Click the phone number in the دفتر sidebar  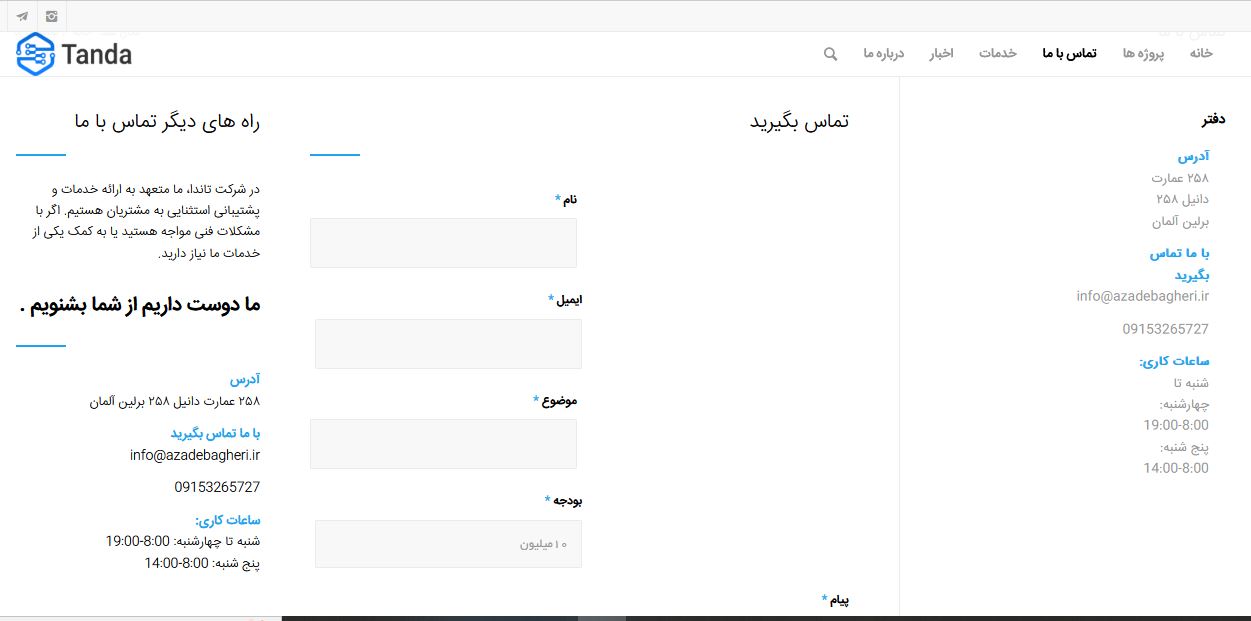click(x=1165, y=329)
